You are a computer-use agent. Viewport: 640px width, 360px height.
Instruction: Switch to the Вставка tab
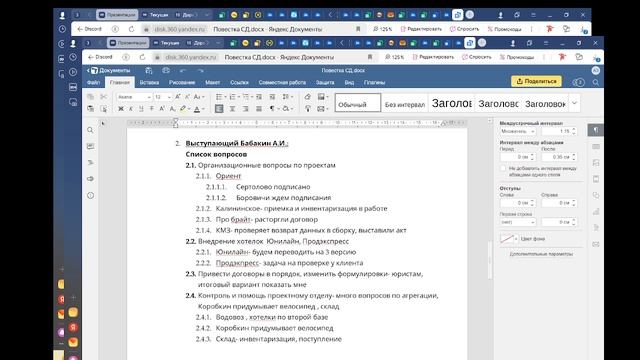click(149, 82)
